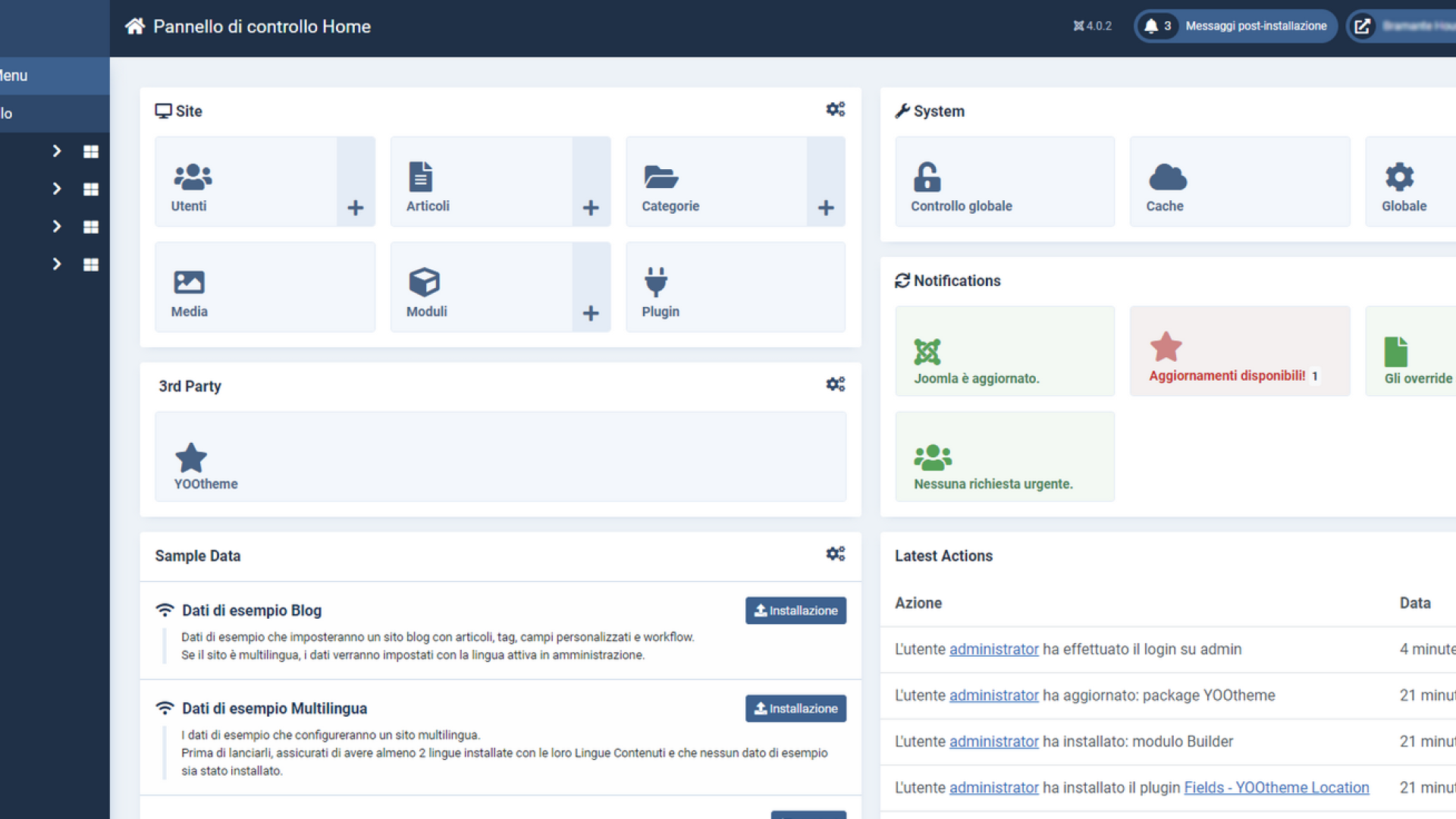Screen dimensions: 1456x819
Task: Open Aggiornamenti disponibili updates tile
Action: [1240, 351]
